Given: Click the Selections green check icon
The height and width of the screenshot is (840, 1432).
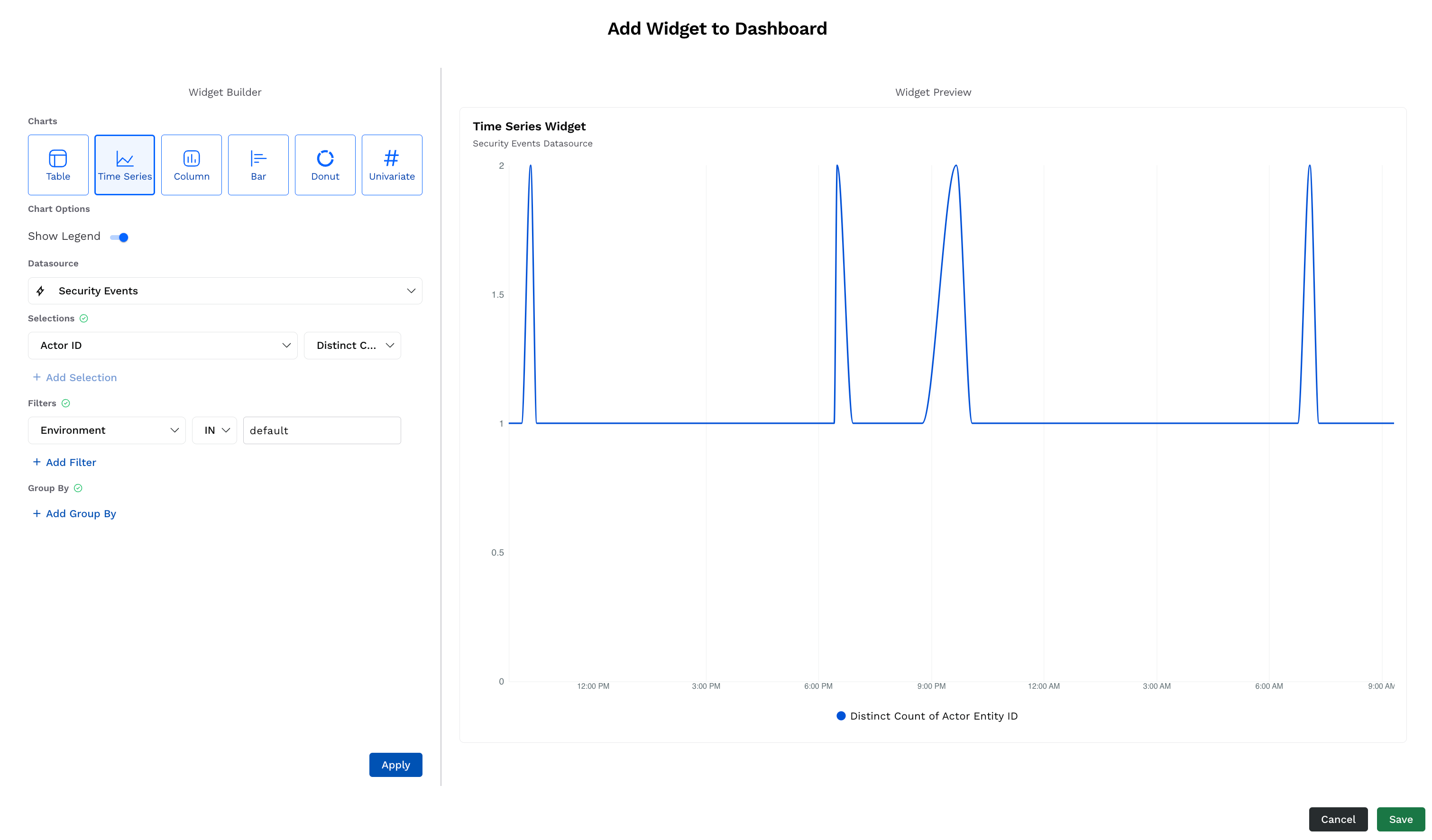Looking at the screenshot, I should pyautogui.click(x=83, y=319).
